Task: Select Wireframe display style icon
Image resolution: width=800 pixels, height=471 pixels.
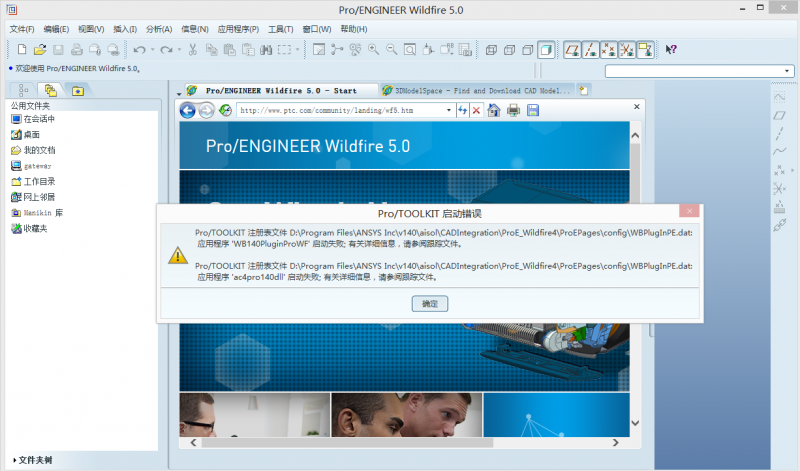Action: click(x=491, y=49)
